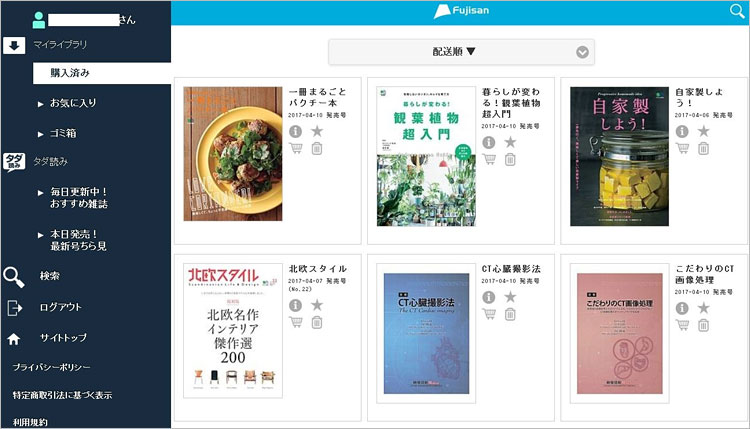
Task: Open マイライブラリ section
Action: [x=60, y=44]
